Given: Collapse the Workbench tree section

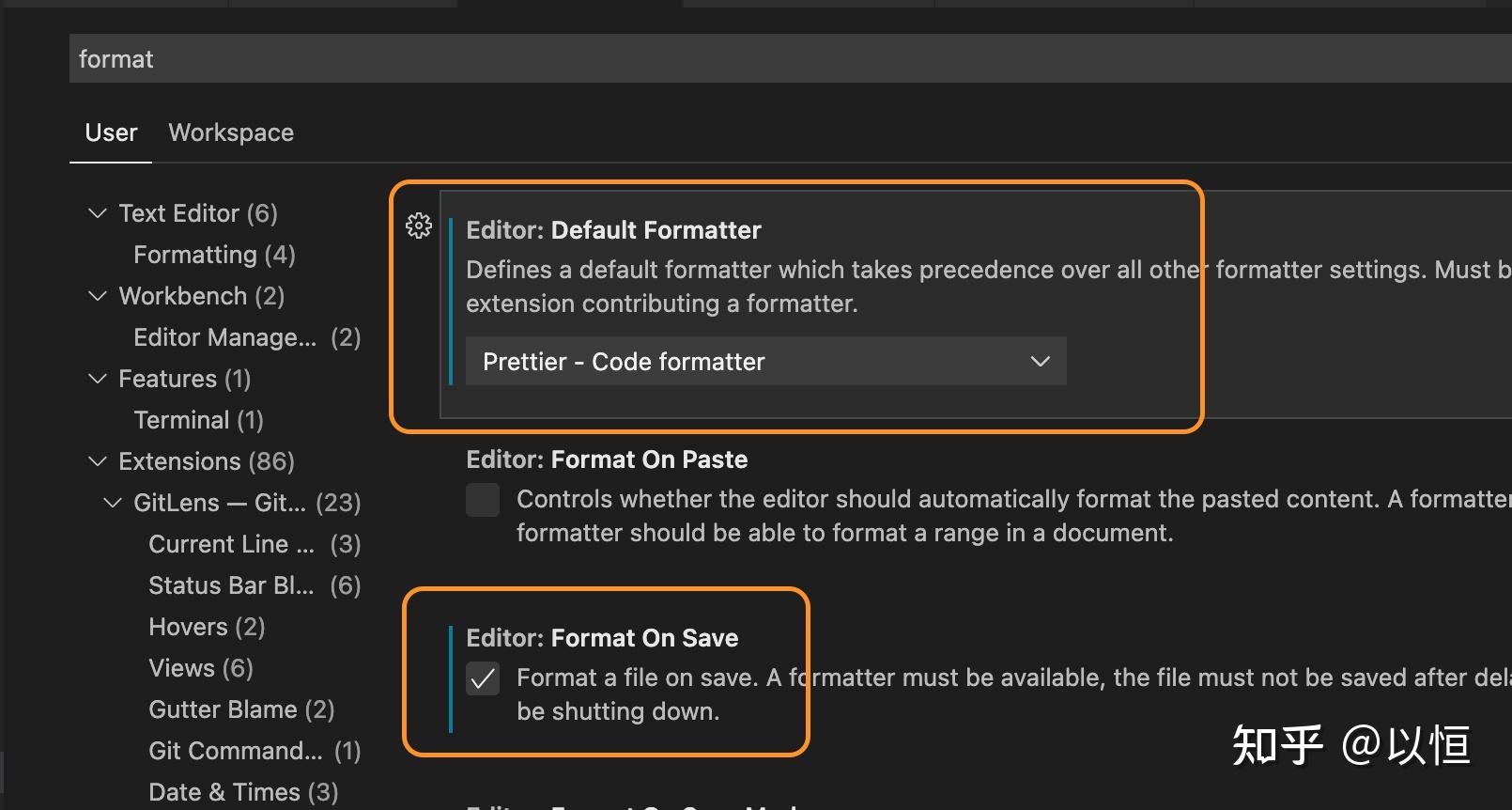Looking at the screenshot, I should coord(98,295).
